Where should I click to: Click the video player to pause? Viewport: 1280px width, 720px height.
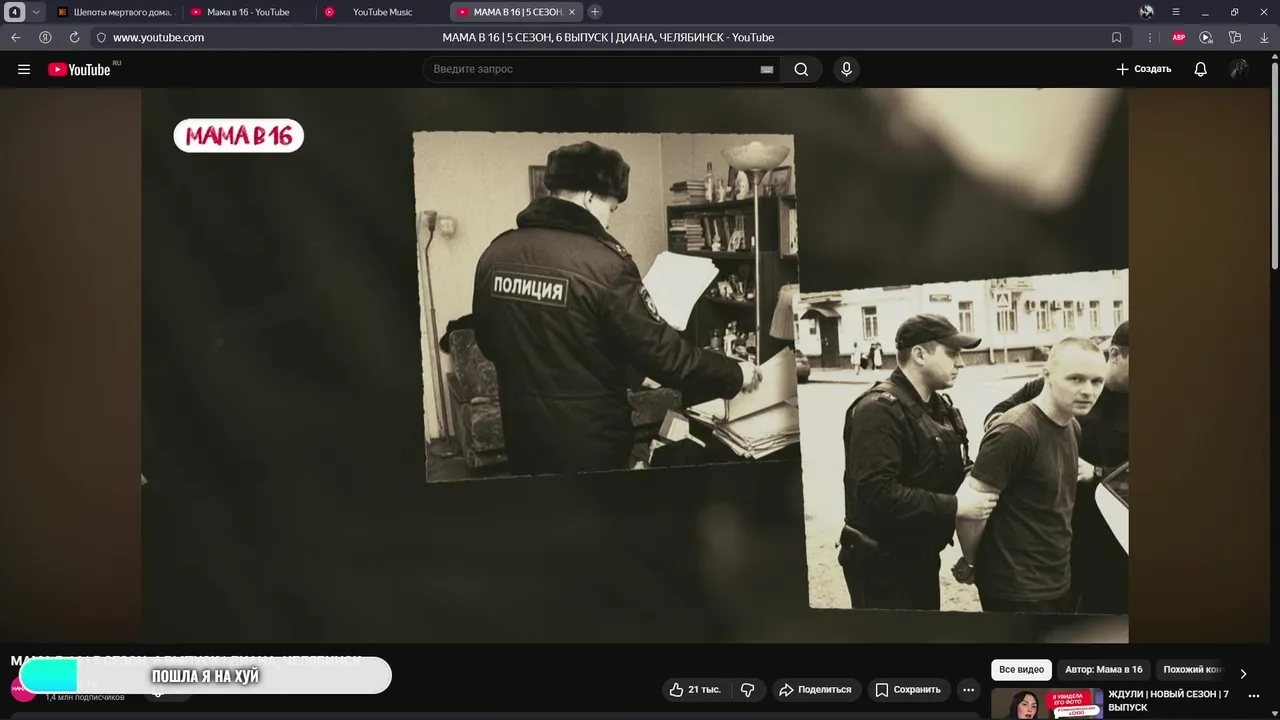pos(634,365)
